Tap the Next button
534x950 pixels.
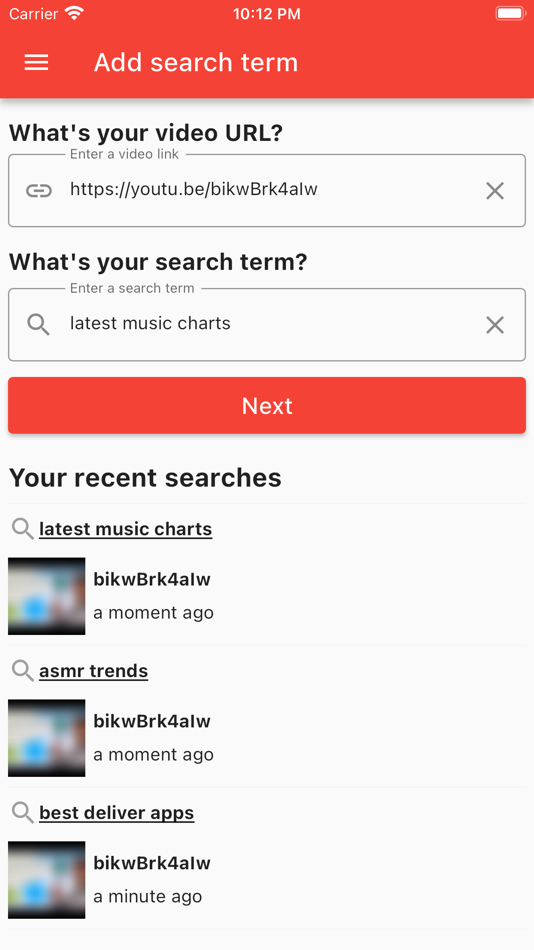(267, 405)
